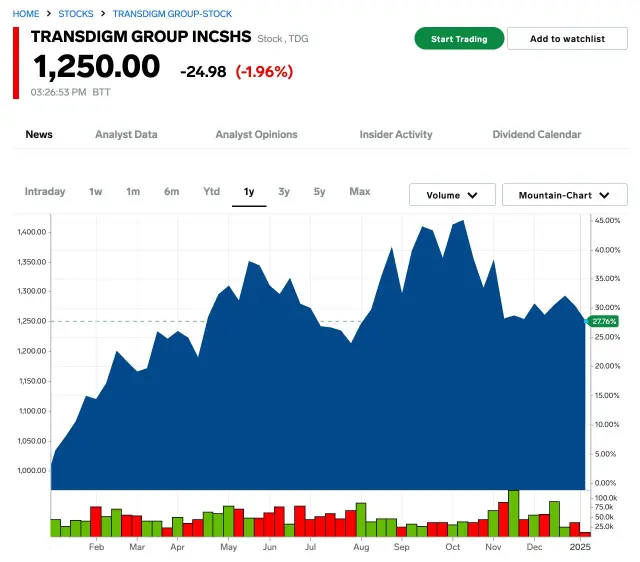640x562 pixels.
Task: Select the Max time range
Action: click(360, 191)
